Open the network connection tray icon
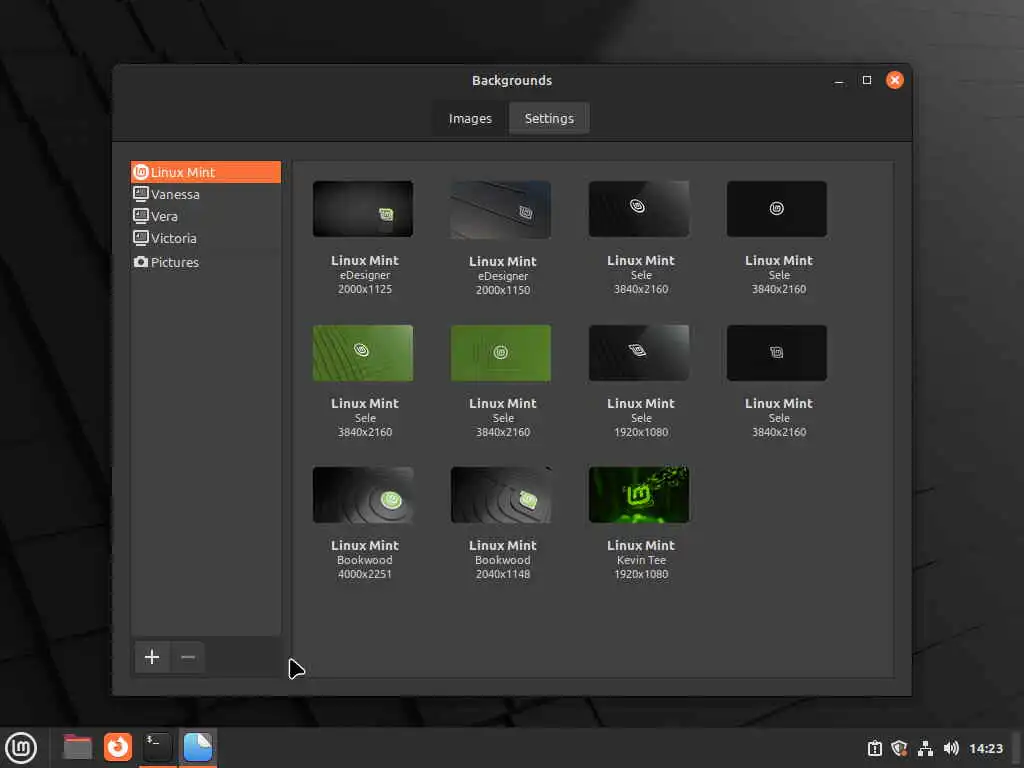Viewport: 1024px width, 768px height. pyautogui.click(x=925, y=748)
